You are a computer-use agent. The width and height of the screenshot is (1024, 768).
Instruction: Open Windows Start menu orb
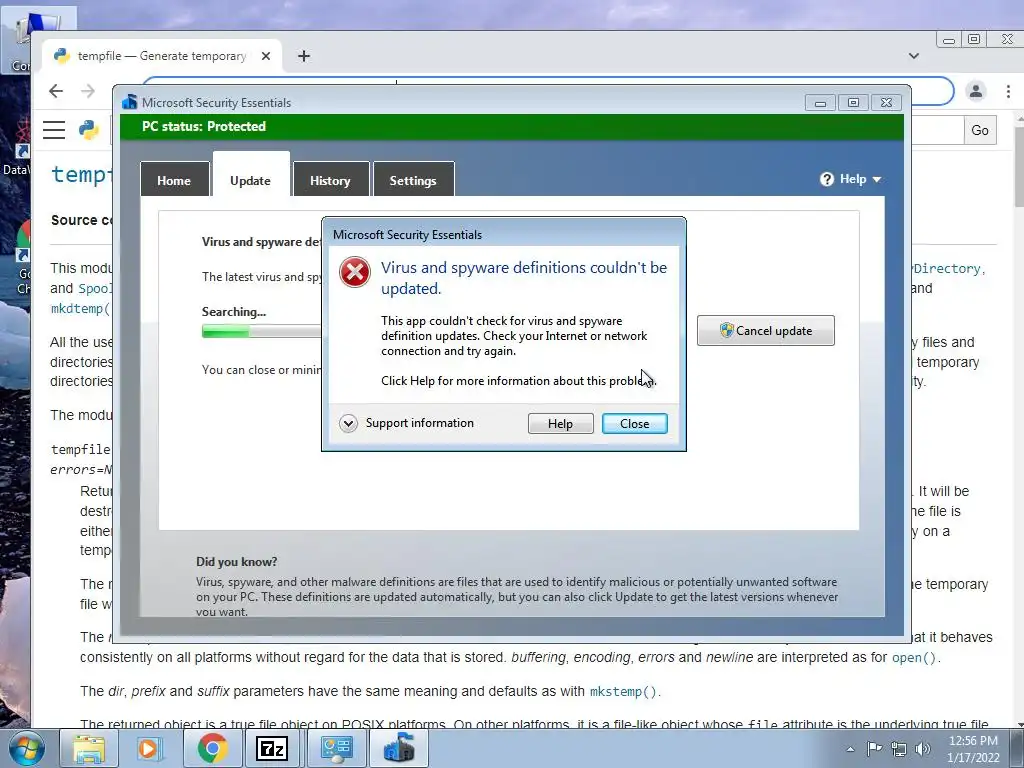pyautogui.click(x=27, y=748)
